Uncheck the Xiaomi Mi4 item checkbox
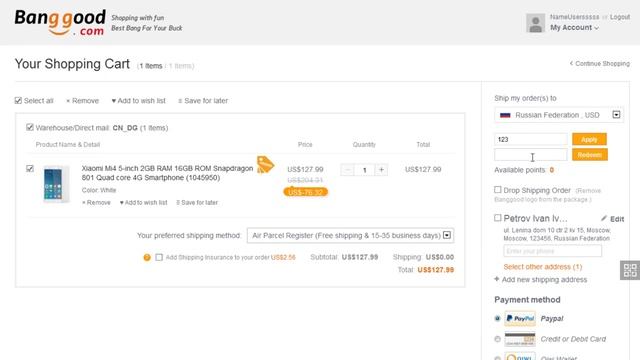This screenshot has width=640, height=360. 30,168
